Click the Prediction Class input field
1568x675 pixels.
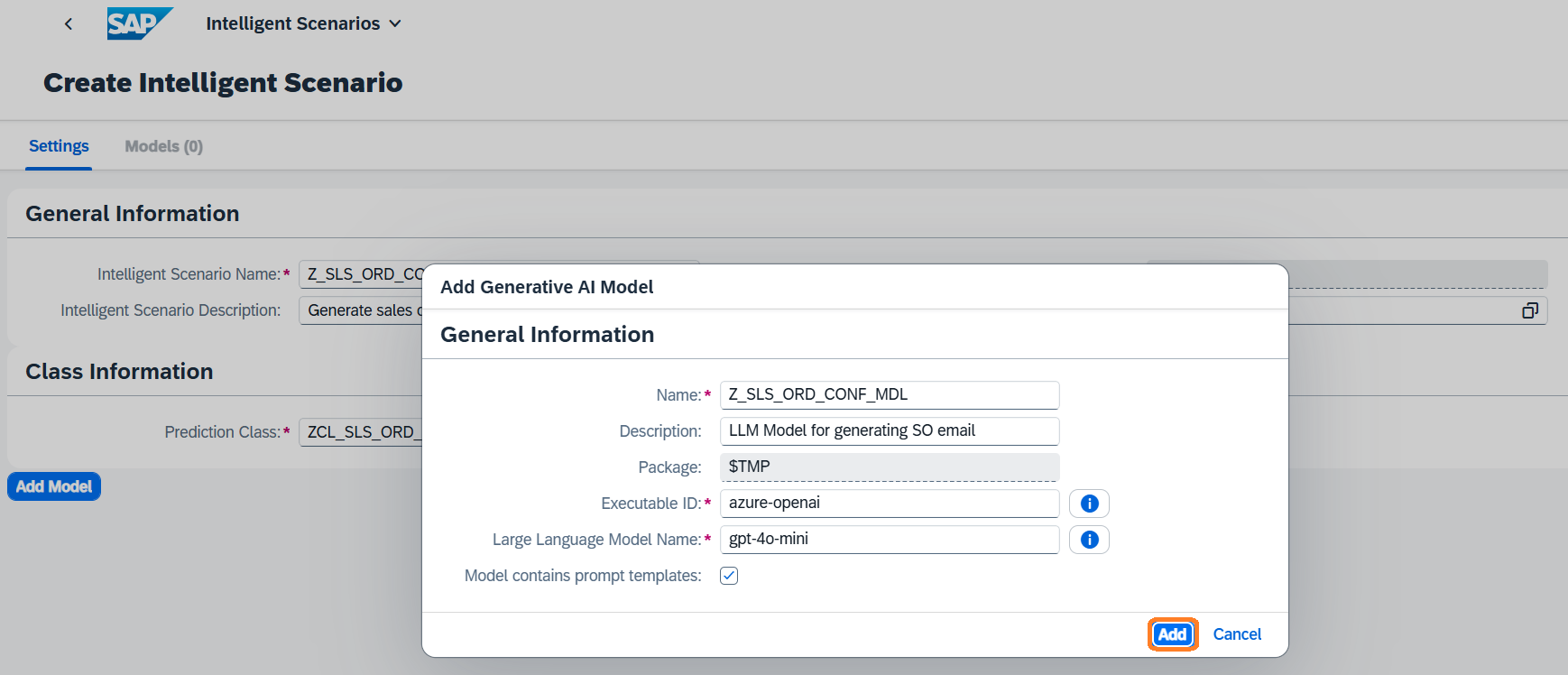361,432
